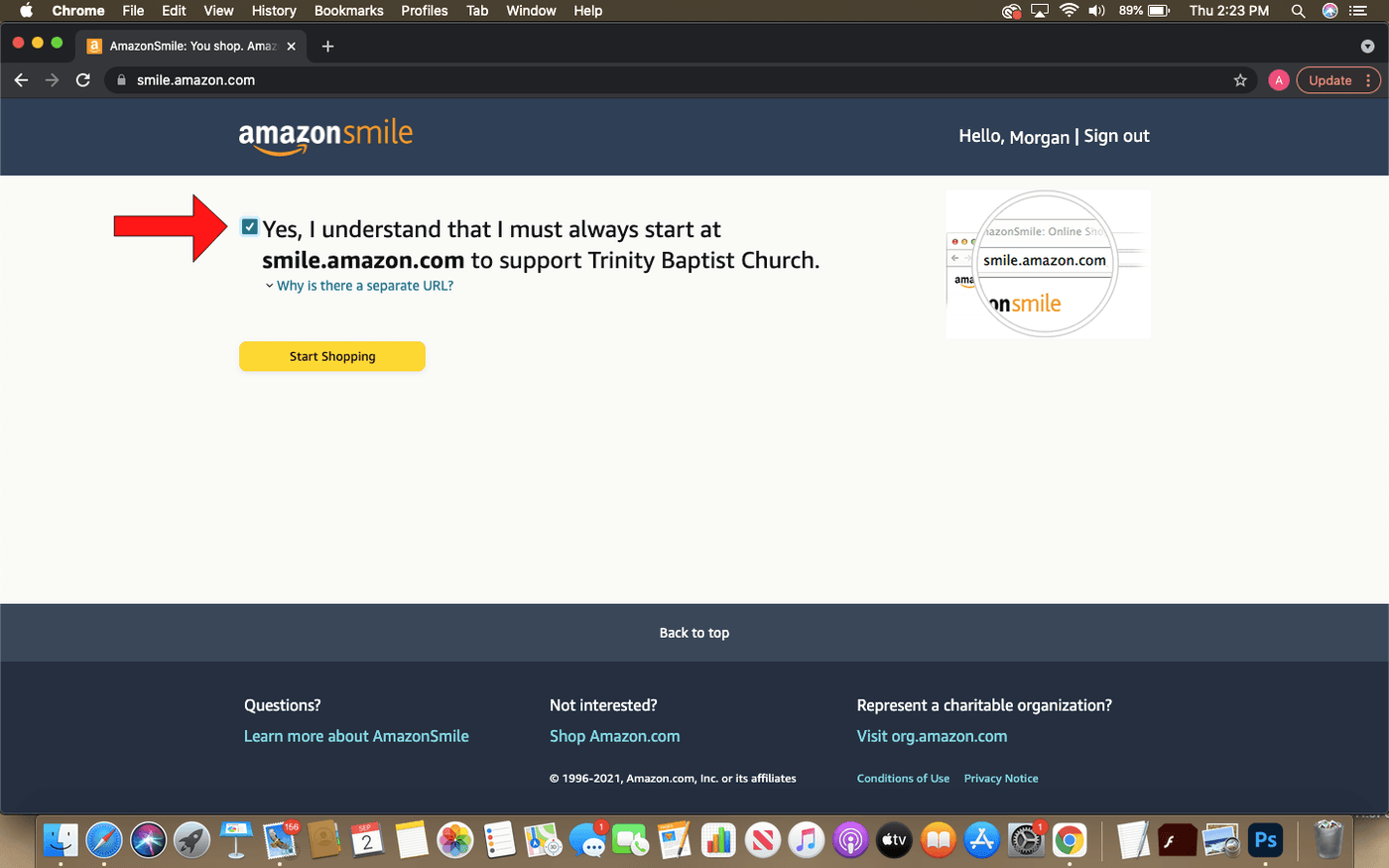Click the amazonsmile logo

(325, 136)
